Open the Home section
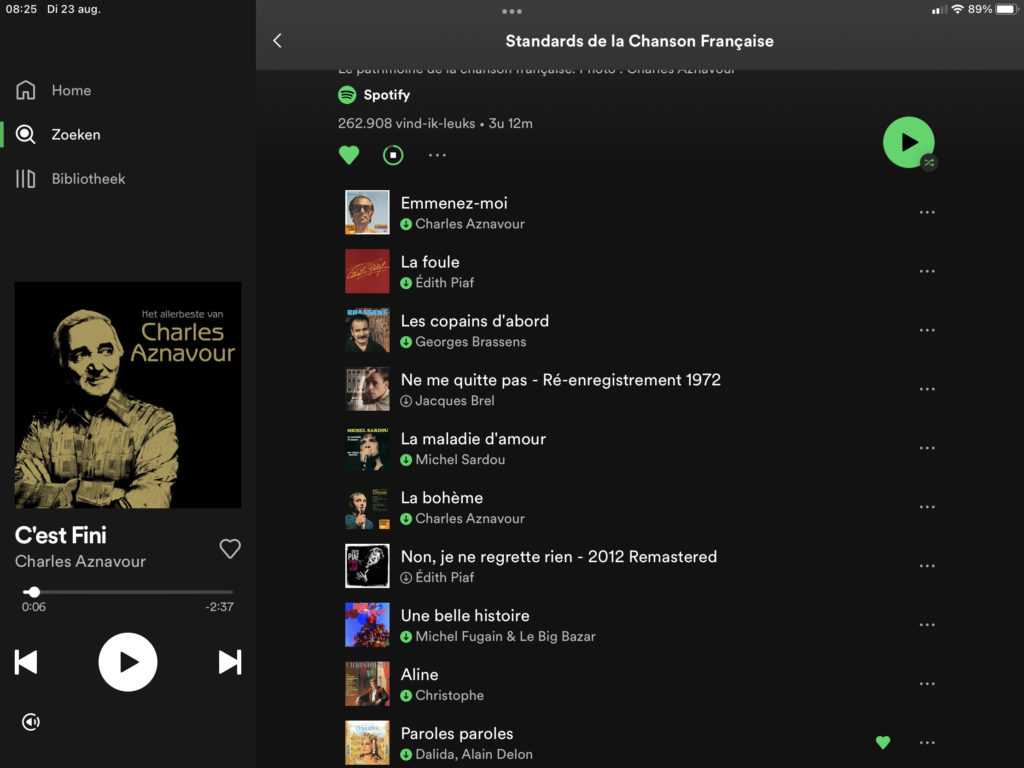The image size is (1024, 768). (54, 90)
